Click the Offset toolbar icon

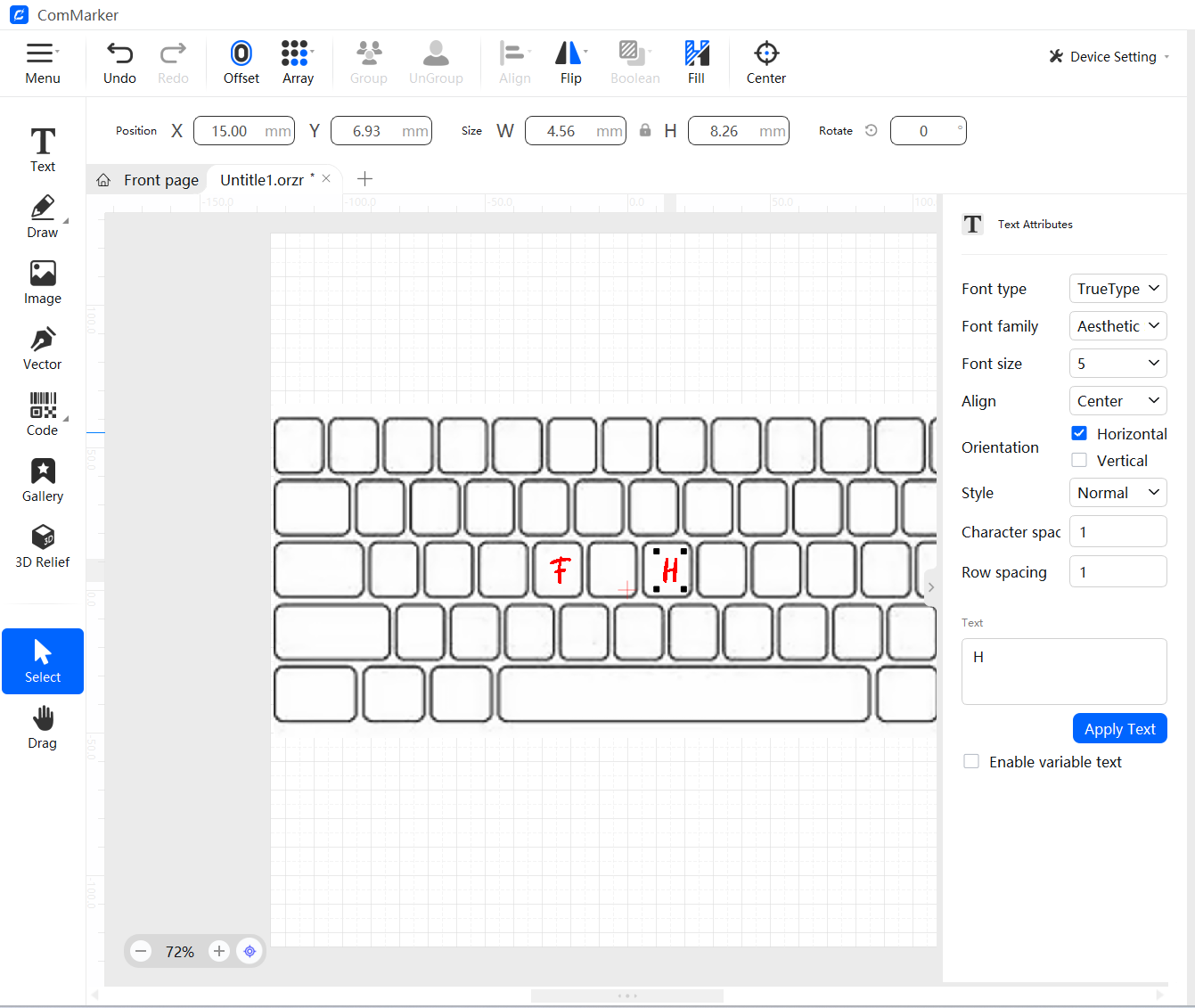[241, 61]
